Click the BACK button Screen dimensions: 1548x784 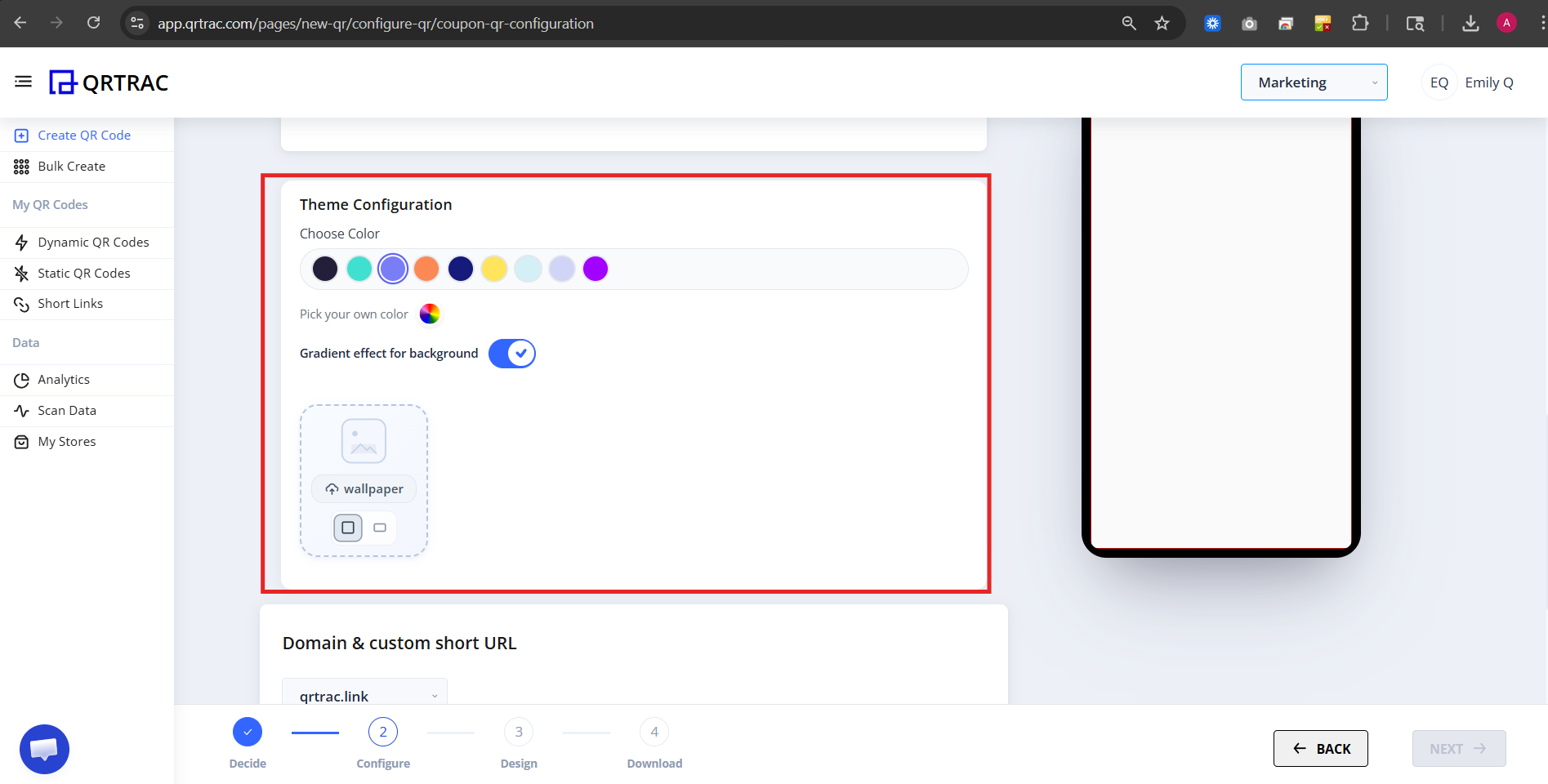coord(1320,748)
